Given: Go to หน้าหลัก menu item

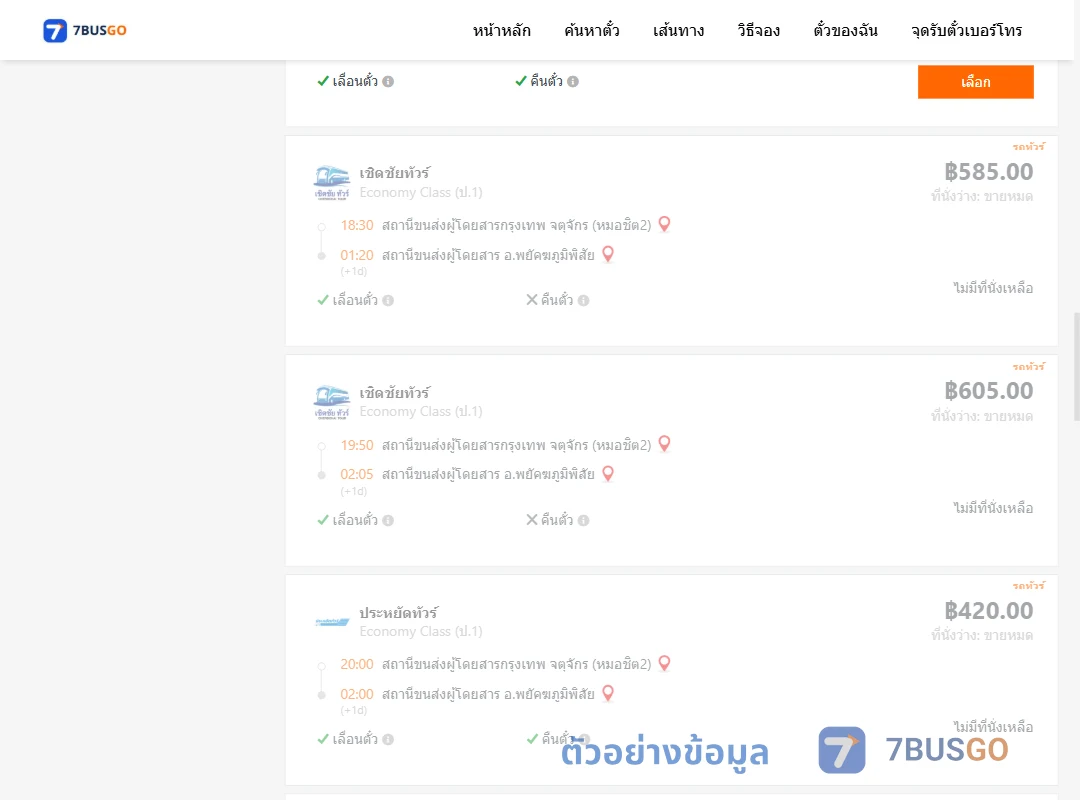Looking at the screenshot, I should tap(501, 30).
